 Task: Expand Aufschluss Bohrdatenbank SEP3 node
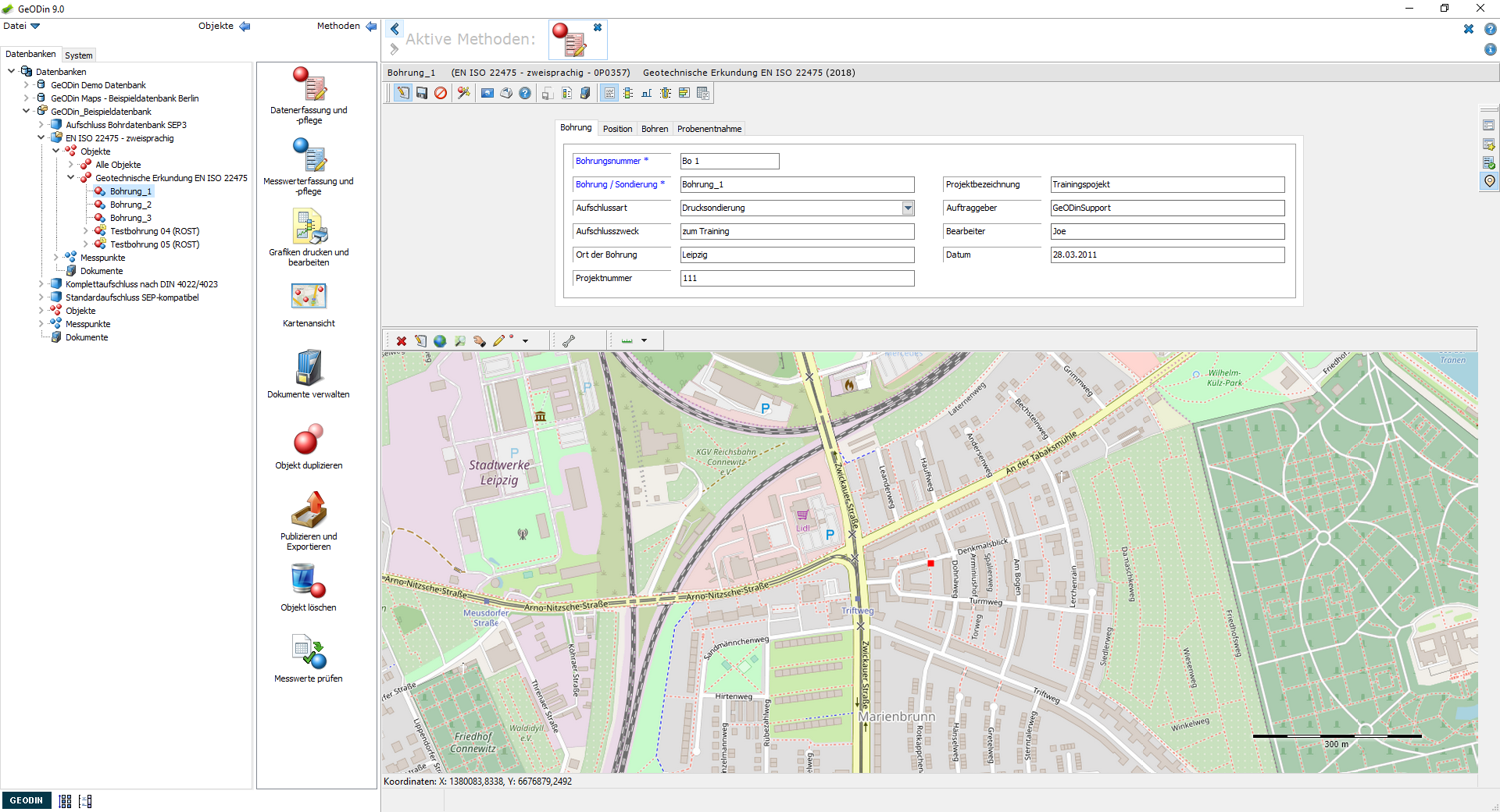[41, 125]
